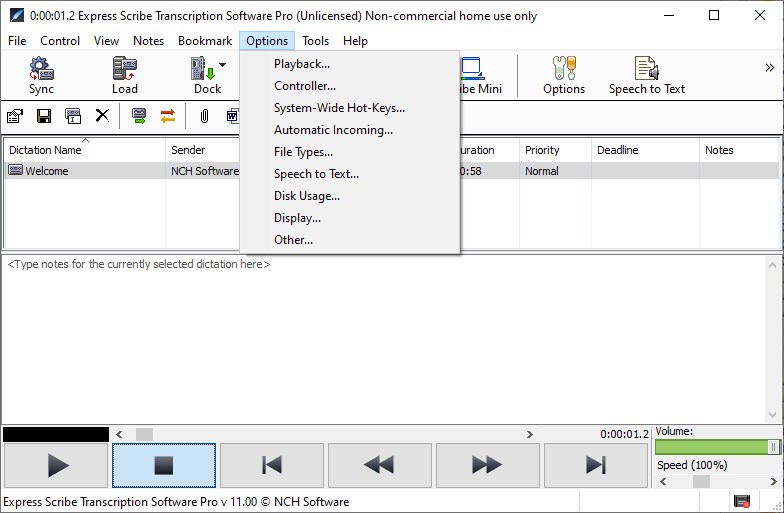This screenshot has height=513, width=784.
Task: Open the Help menu
Action: click(356, 40)
